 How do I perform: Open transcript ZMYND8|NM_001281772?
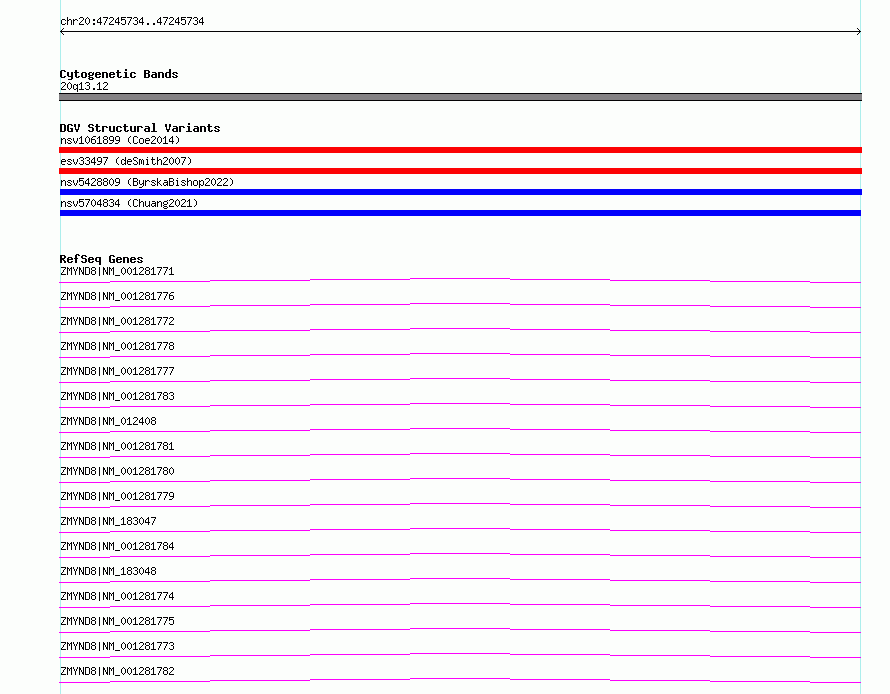pos(117,321)
